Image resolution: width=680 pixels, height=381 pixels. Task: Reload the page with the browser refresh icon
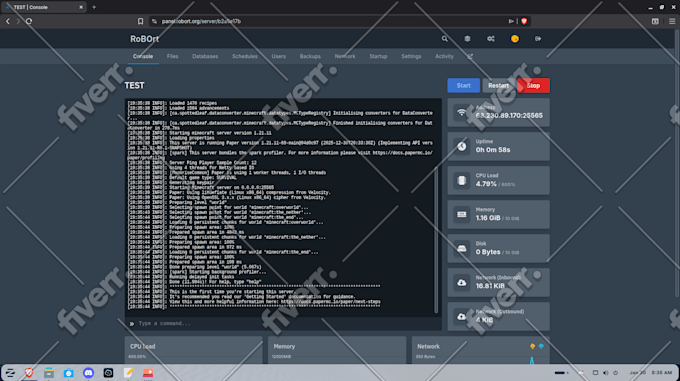tap(29, 21)
